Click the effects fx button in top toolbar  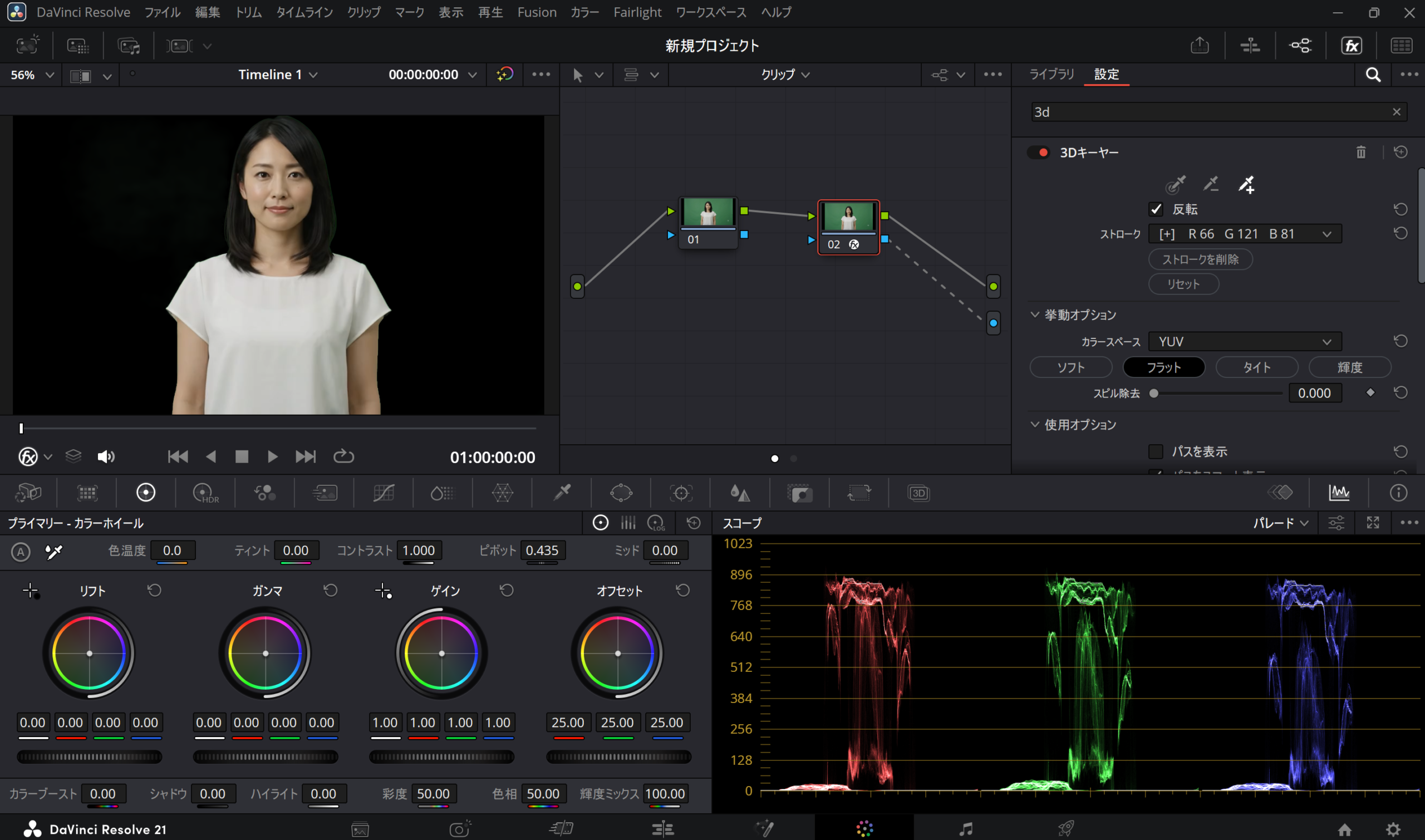click(1352, 46)
